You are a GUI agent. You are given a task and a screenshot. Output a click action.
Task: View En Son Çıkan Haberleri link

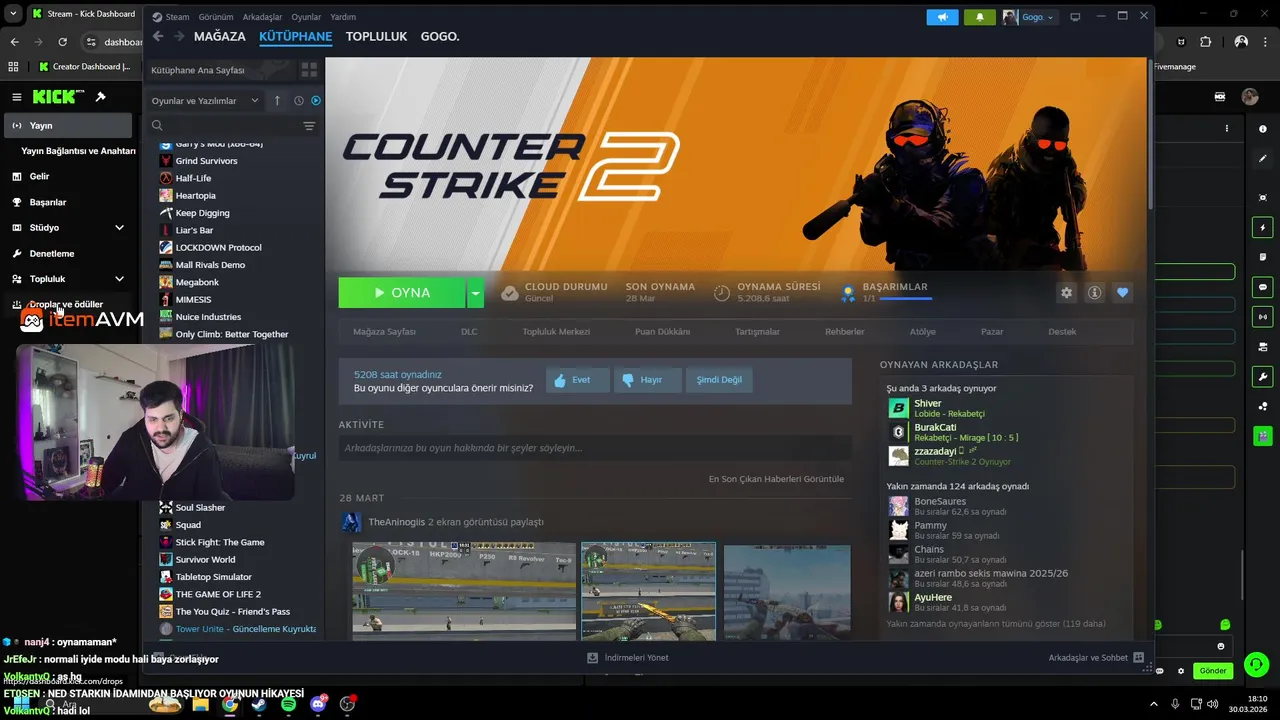click(x=776, y=479)
